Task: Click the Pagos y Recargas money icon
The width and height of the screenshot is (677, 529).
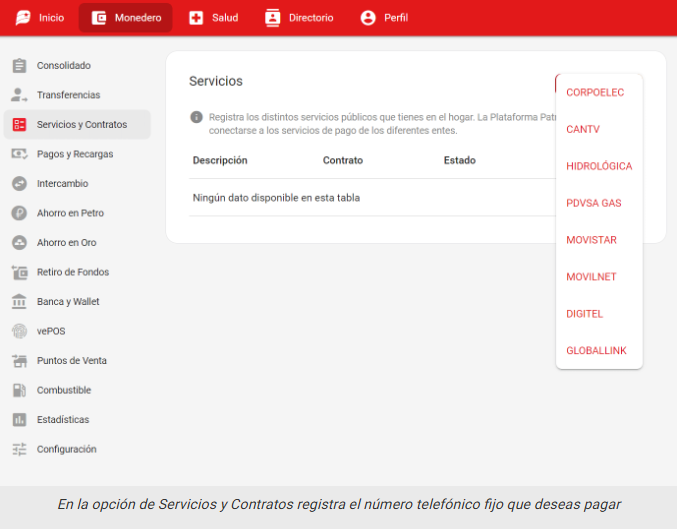Action: tap(19, 154)
